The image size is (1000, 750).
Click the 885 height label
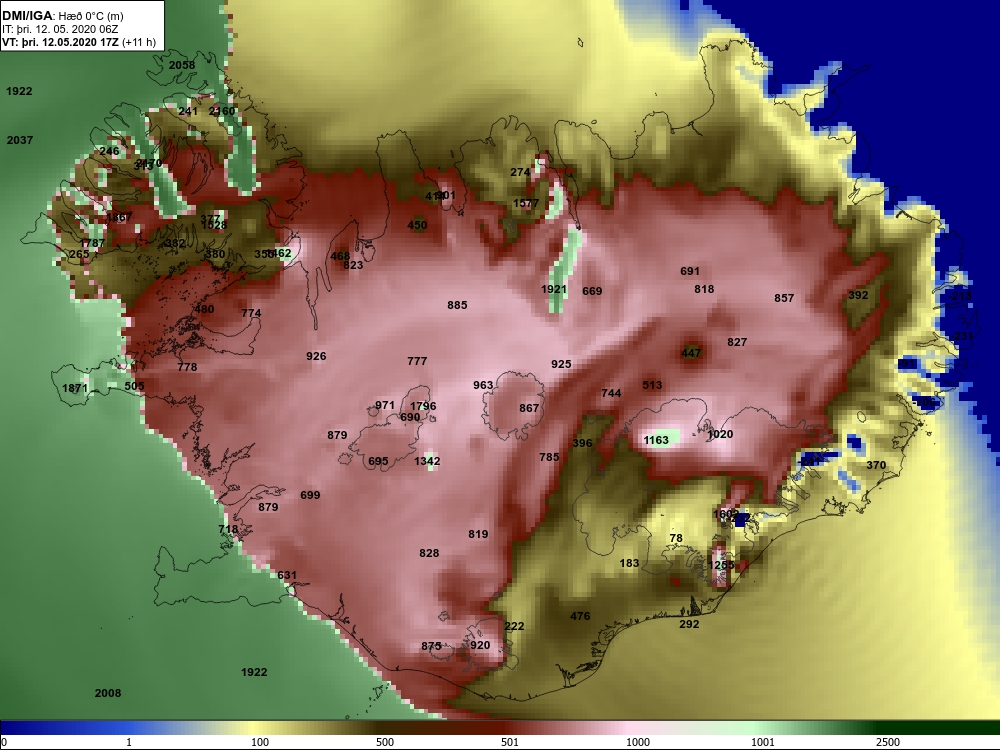457,305
